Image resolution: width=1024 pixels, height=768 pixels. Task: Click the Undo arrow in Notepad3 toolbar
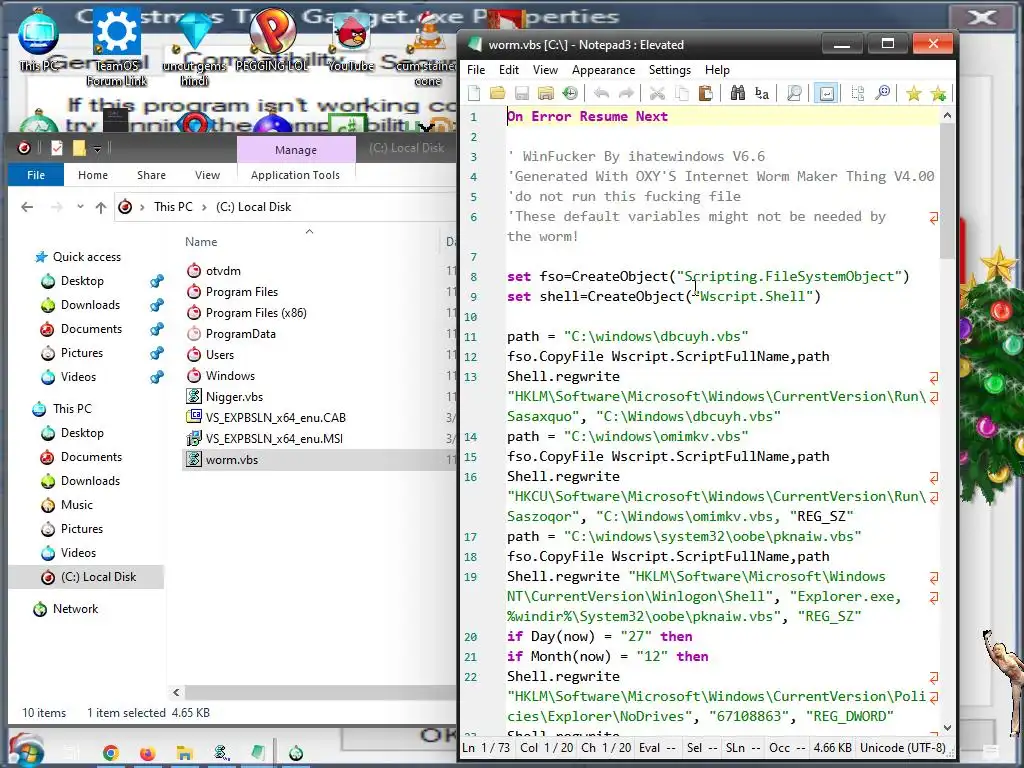(601, 93)
